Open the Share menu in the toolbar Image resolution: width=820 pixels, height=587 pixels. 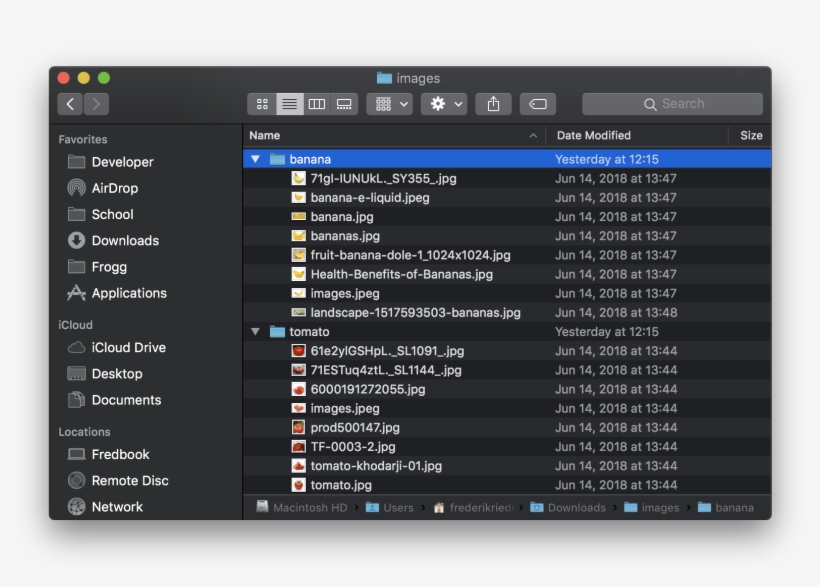point(493,103)
